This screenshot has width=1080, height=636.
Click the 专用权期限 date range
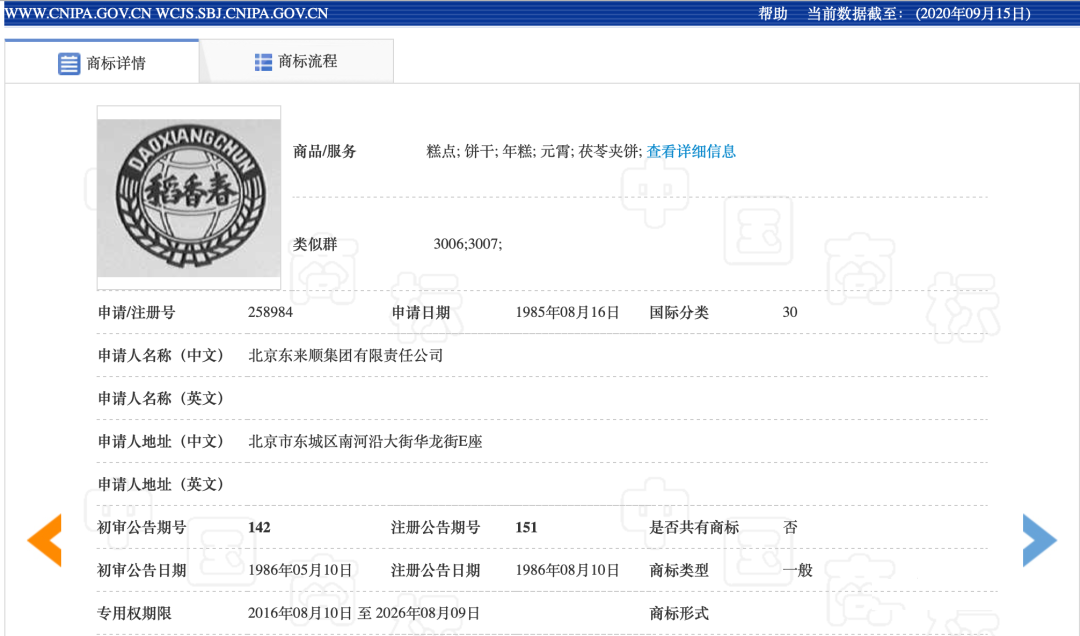tap(363, 613)
